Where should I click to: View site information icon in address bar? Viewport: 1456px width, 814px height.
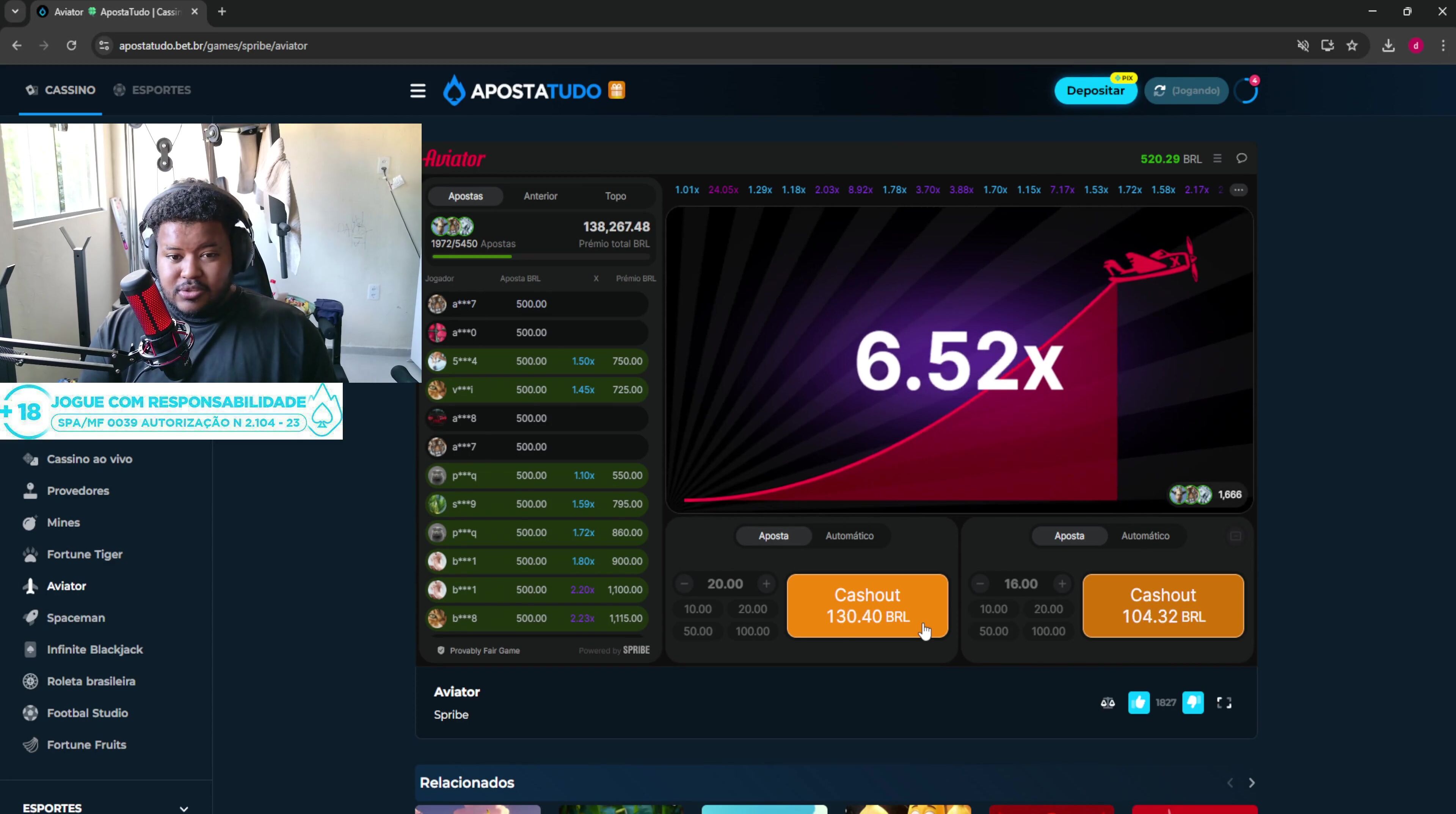tap(104, 46)
